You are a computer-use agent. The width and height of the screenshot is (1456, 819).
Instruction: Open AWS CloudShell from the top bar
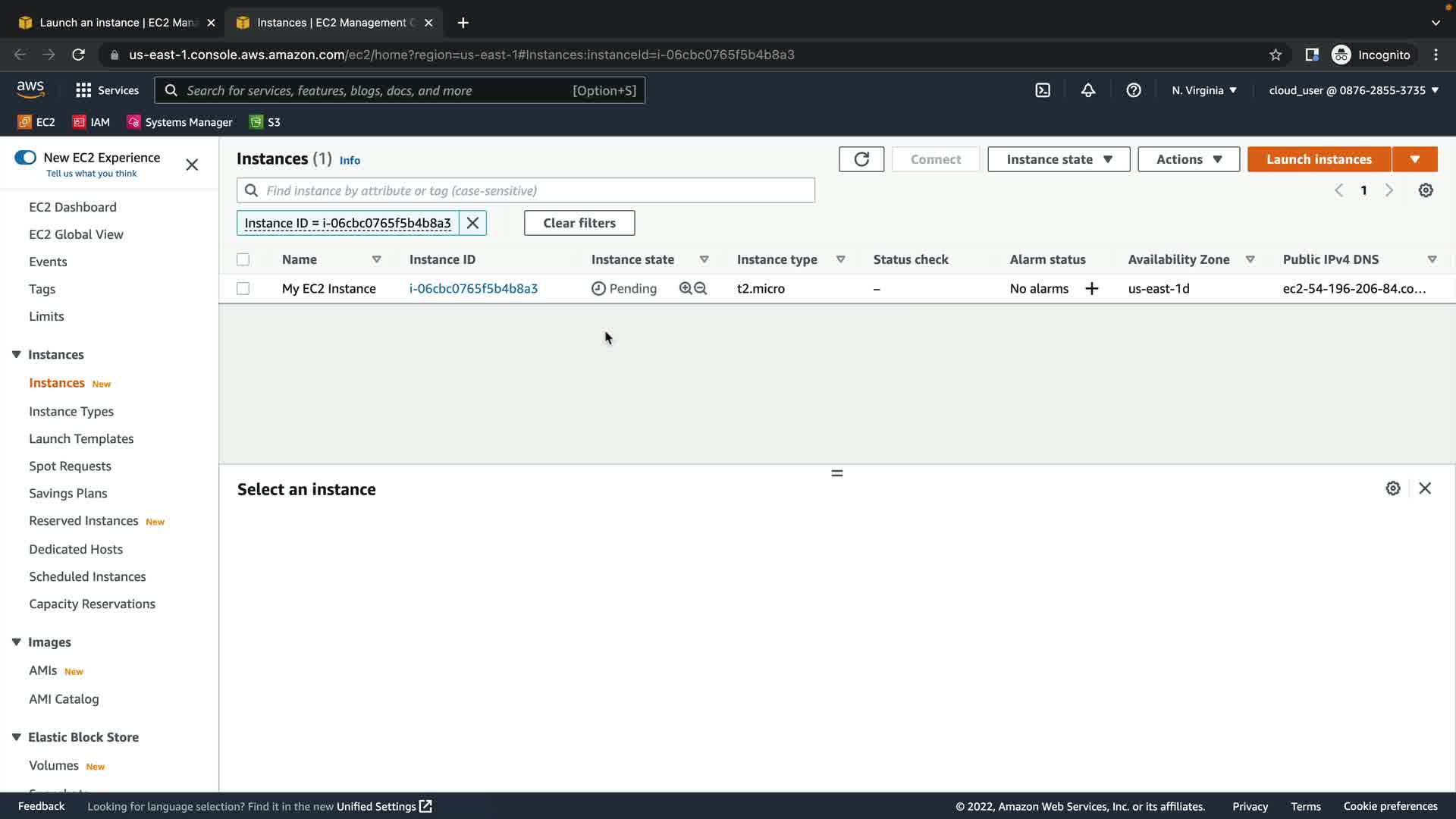(1043, 90)
